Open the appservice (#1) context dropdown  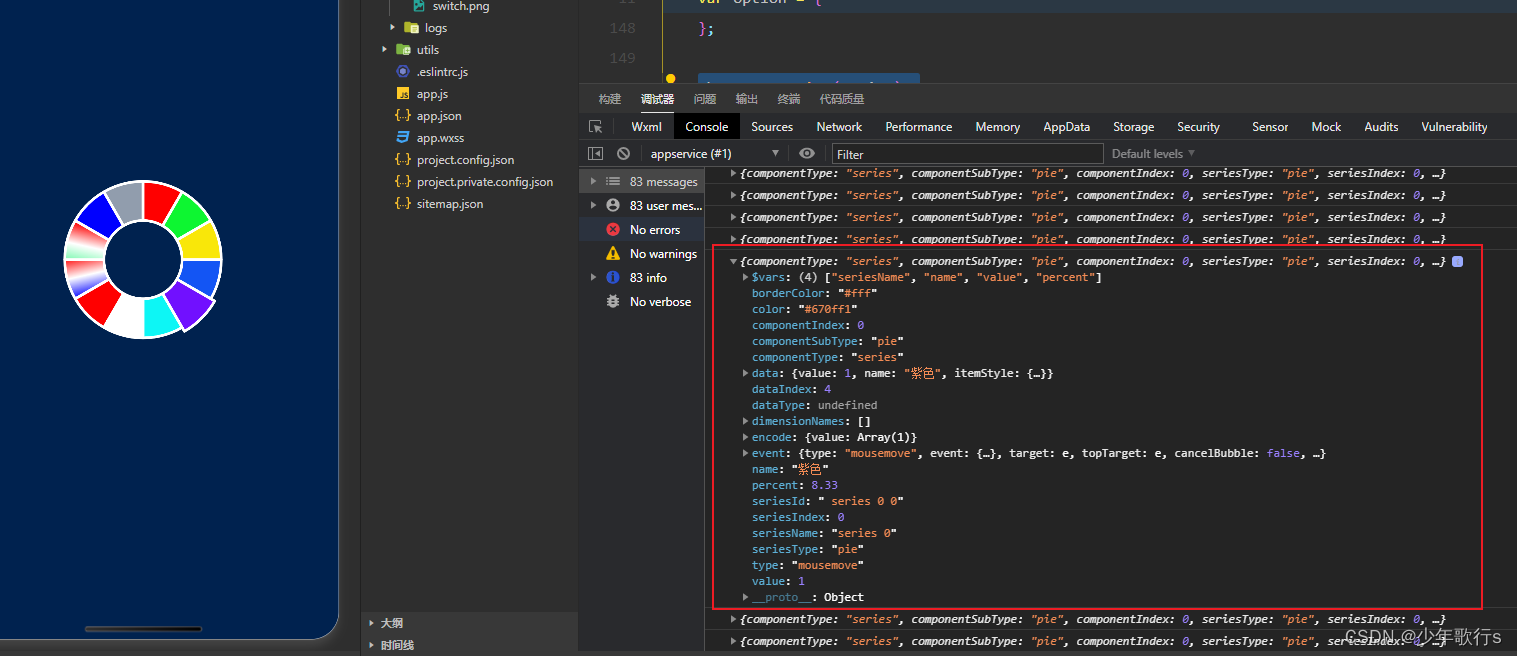pyautogui.click(x=715, y=154)
